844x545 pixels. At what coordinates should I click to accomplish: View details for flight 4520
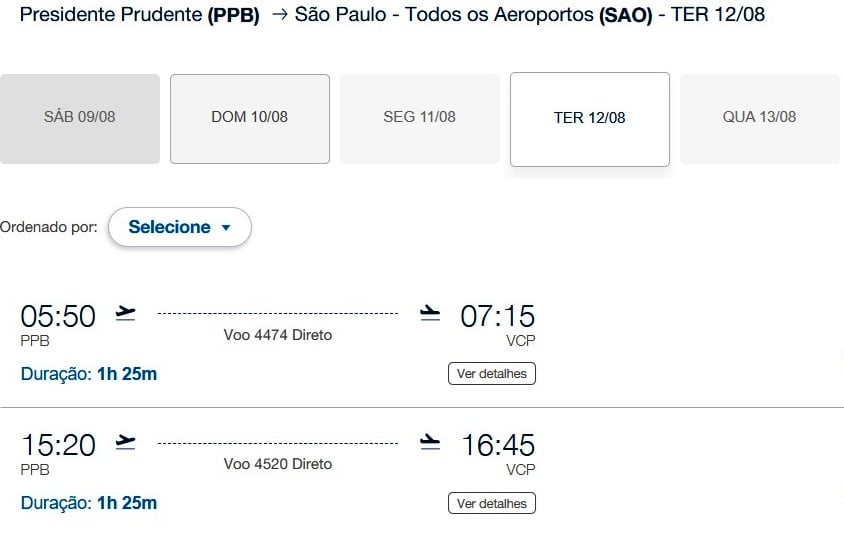click(x=491, y=503)
